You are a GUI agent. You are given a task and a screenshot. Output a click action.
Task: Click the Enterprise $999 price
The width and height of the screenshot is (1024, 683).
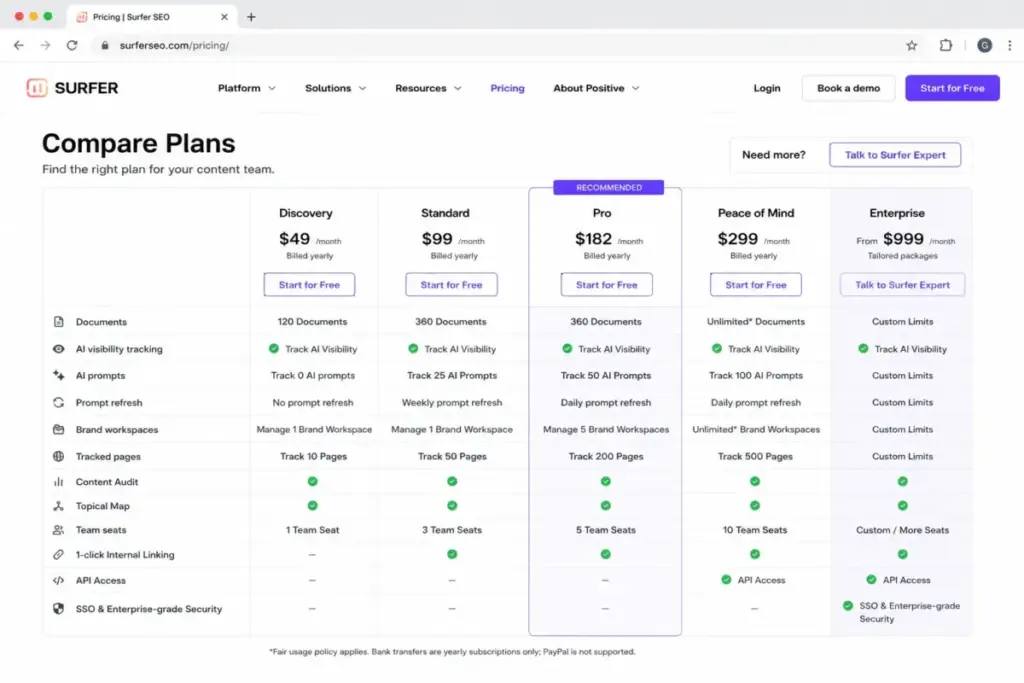point(903,239)
